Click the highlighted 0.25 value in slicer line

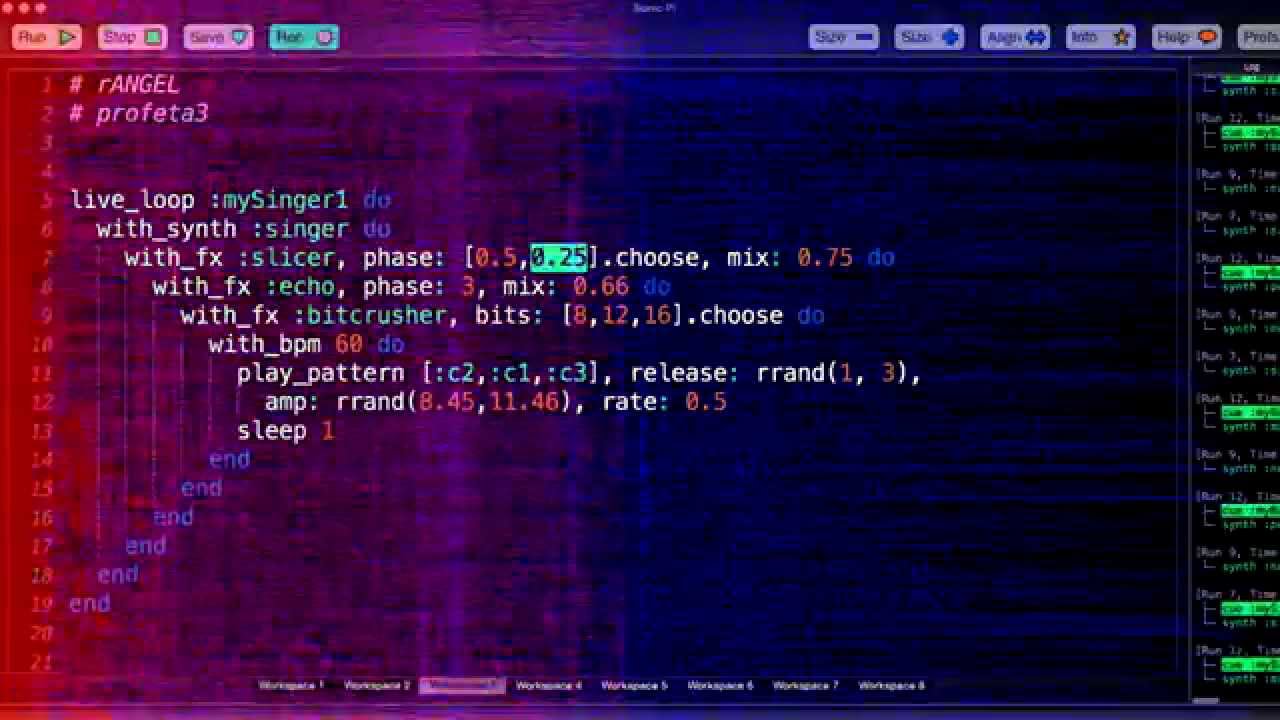point(558,258)
